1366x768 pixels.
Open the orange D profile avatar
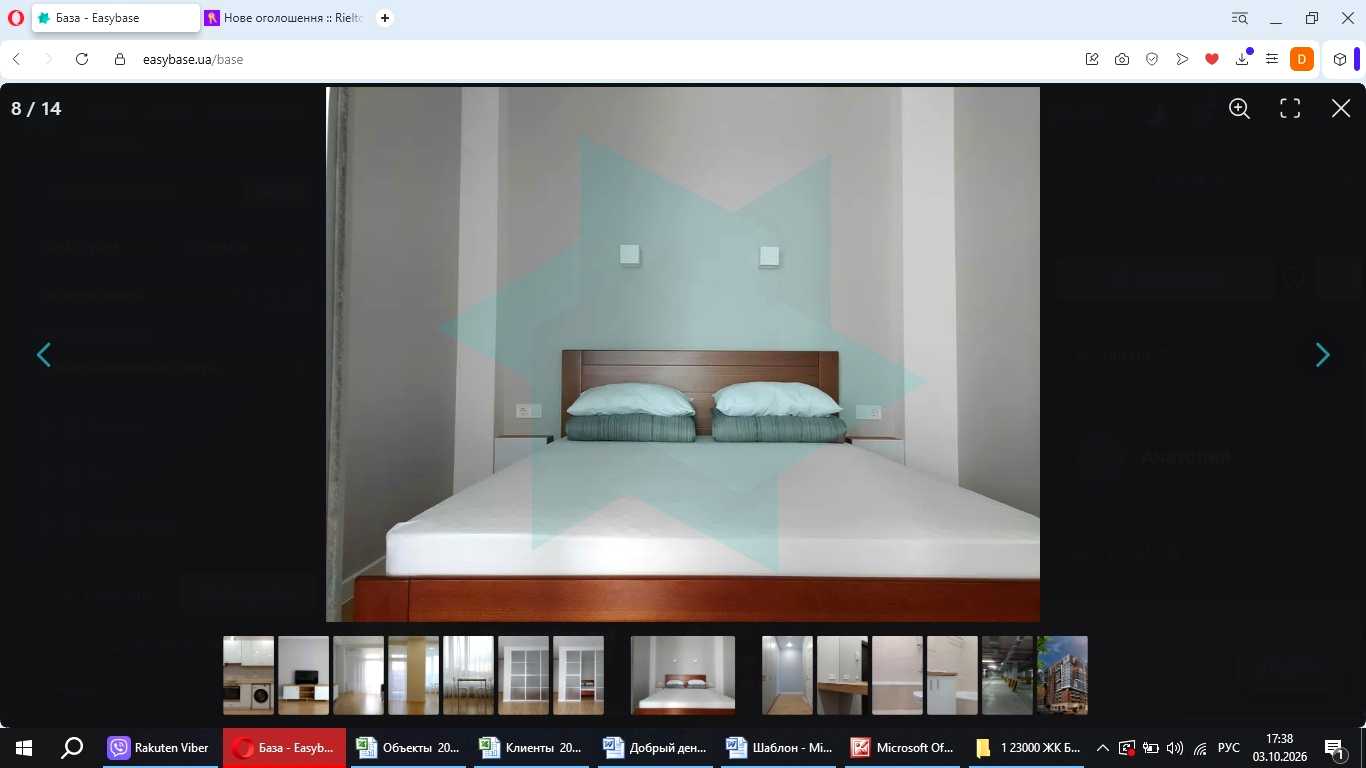(1301, 59)
